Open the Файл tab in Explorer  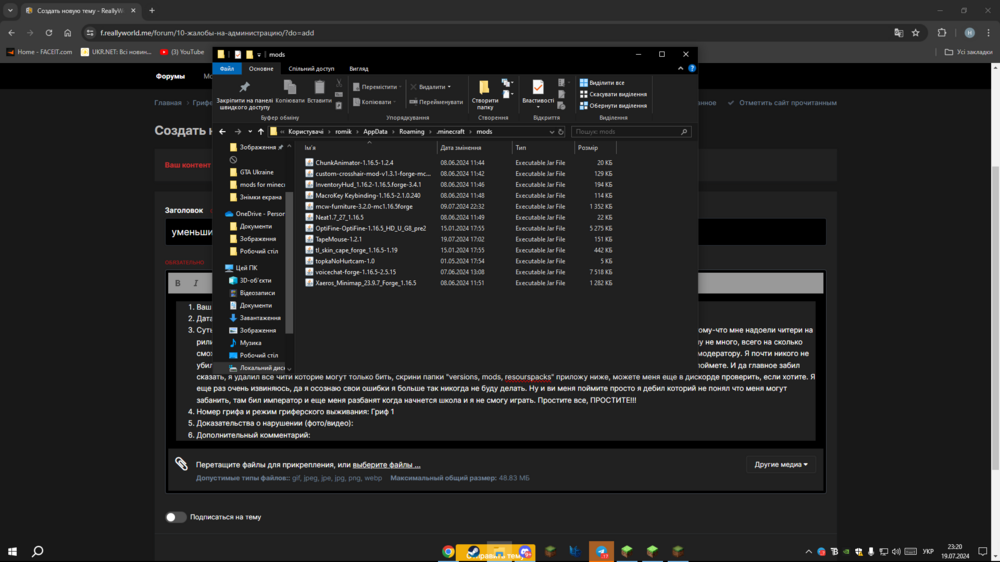point(226,68)
